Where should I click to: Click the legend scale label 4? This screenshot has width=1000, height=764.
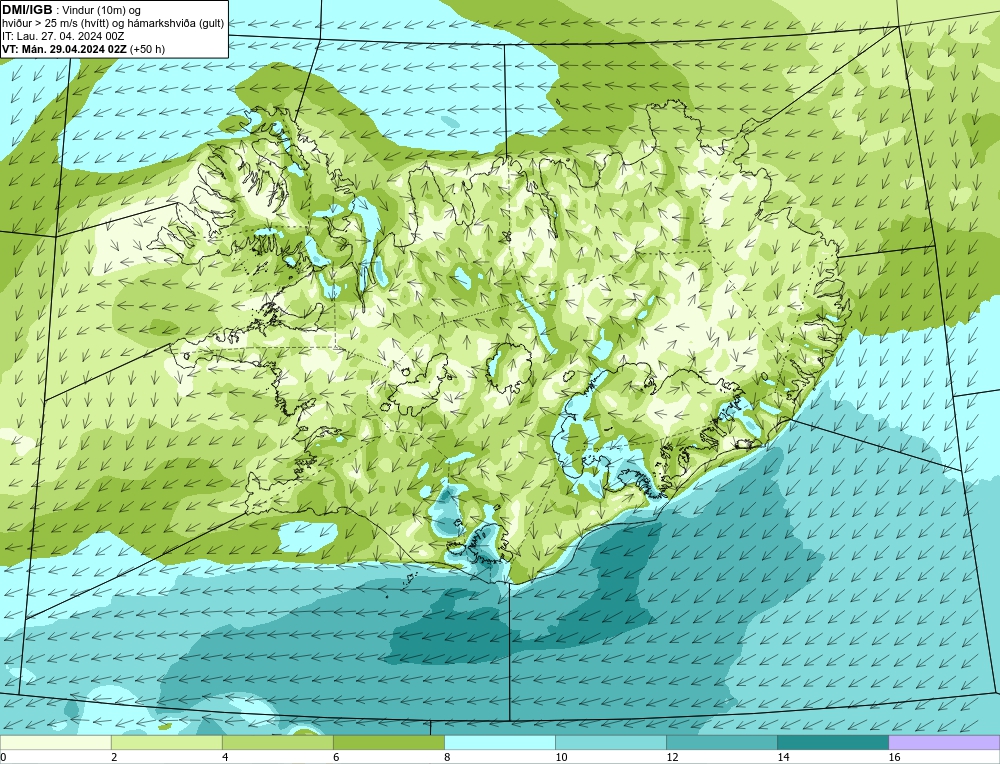[x=225, y=757]
